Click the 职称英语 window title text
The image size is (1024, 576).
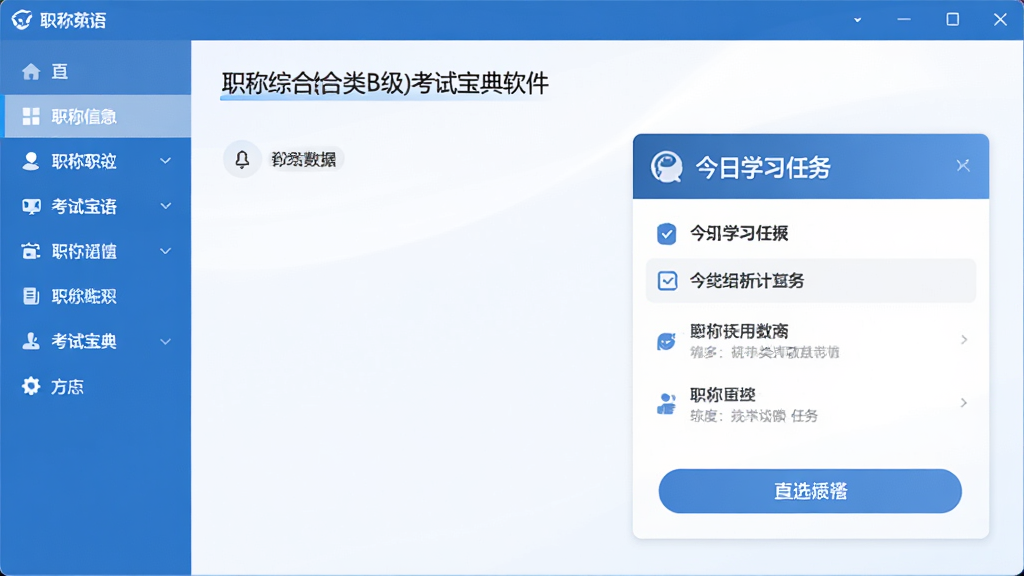click(73, 20)
